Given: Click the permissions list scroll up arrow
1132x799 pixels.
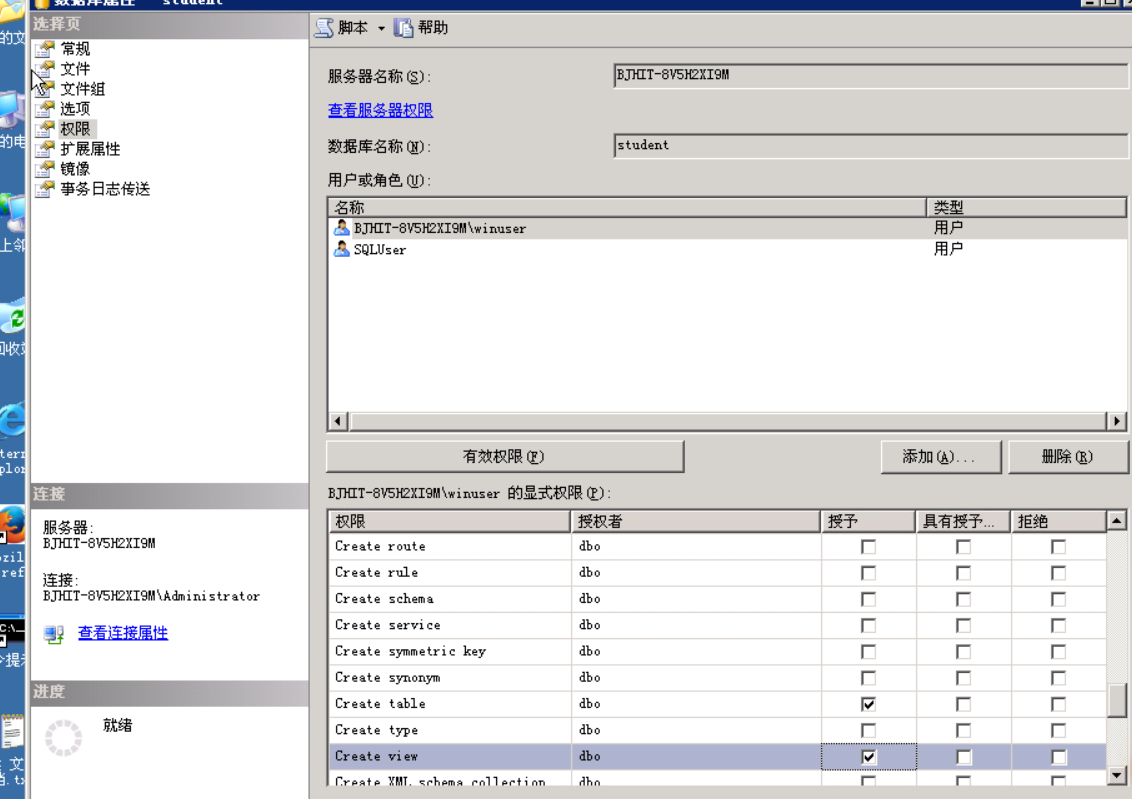Looking at the screenshot, I should [1117, 520].
